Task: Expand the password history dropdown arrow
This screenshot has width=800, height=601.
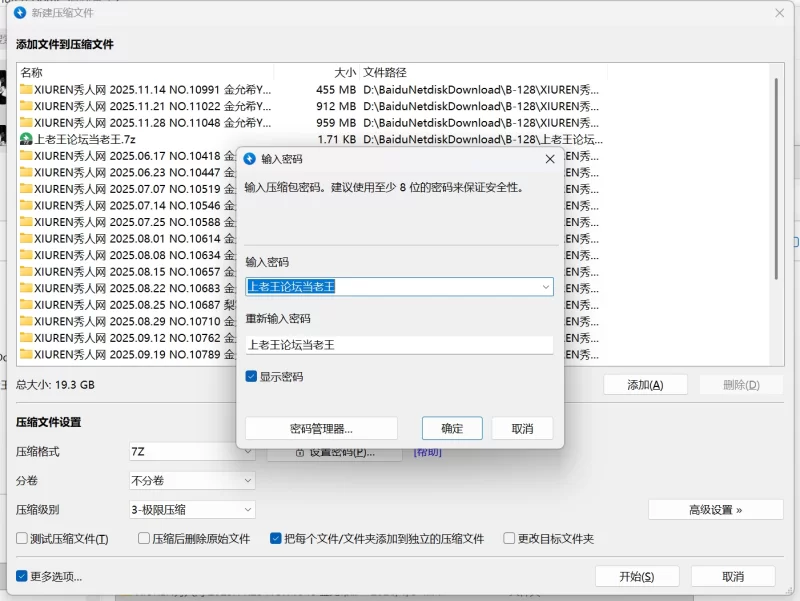Action: point(545,287)
